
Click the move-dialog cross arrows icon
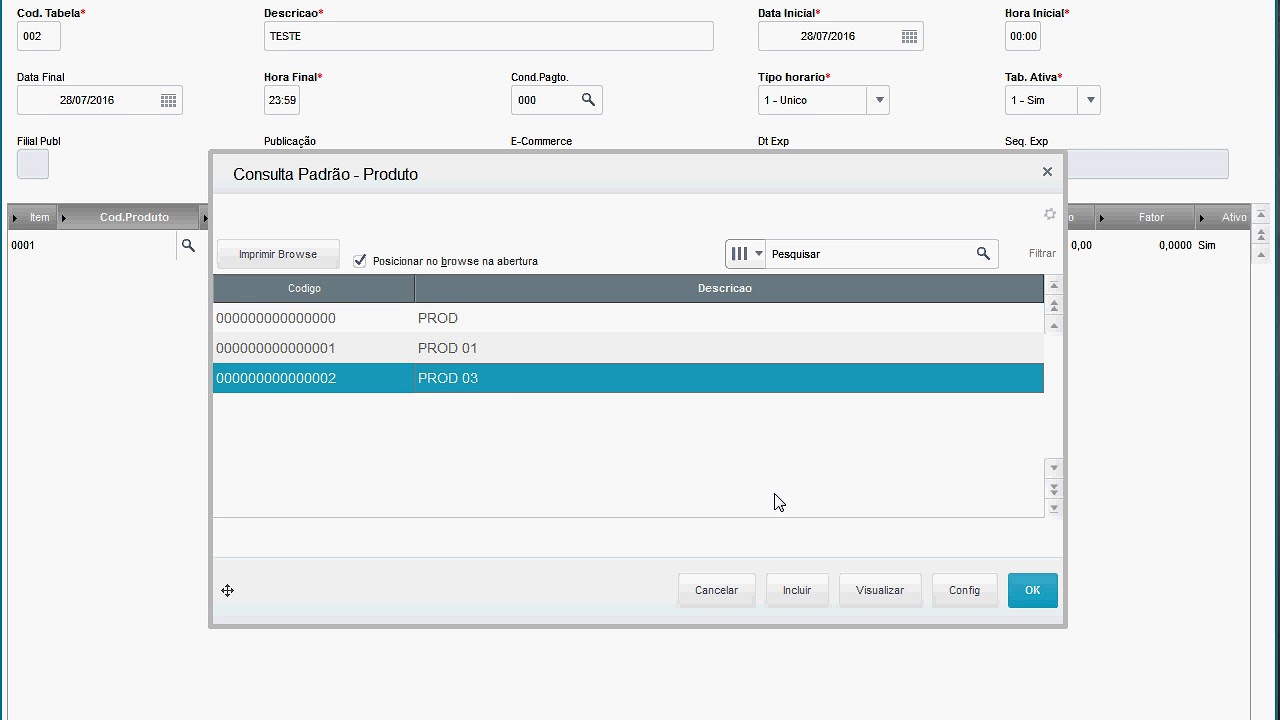coord(228,591)
